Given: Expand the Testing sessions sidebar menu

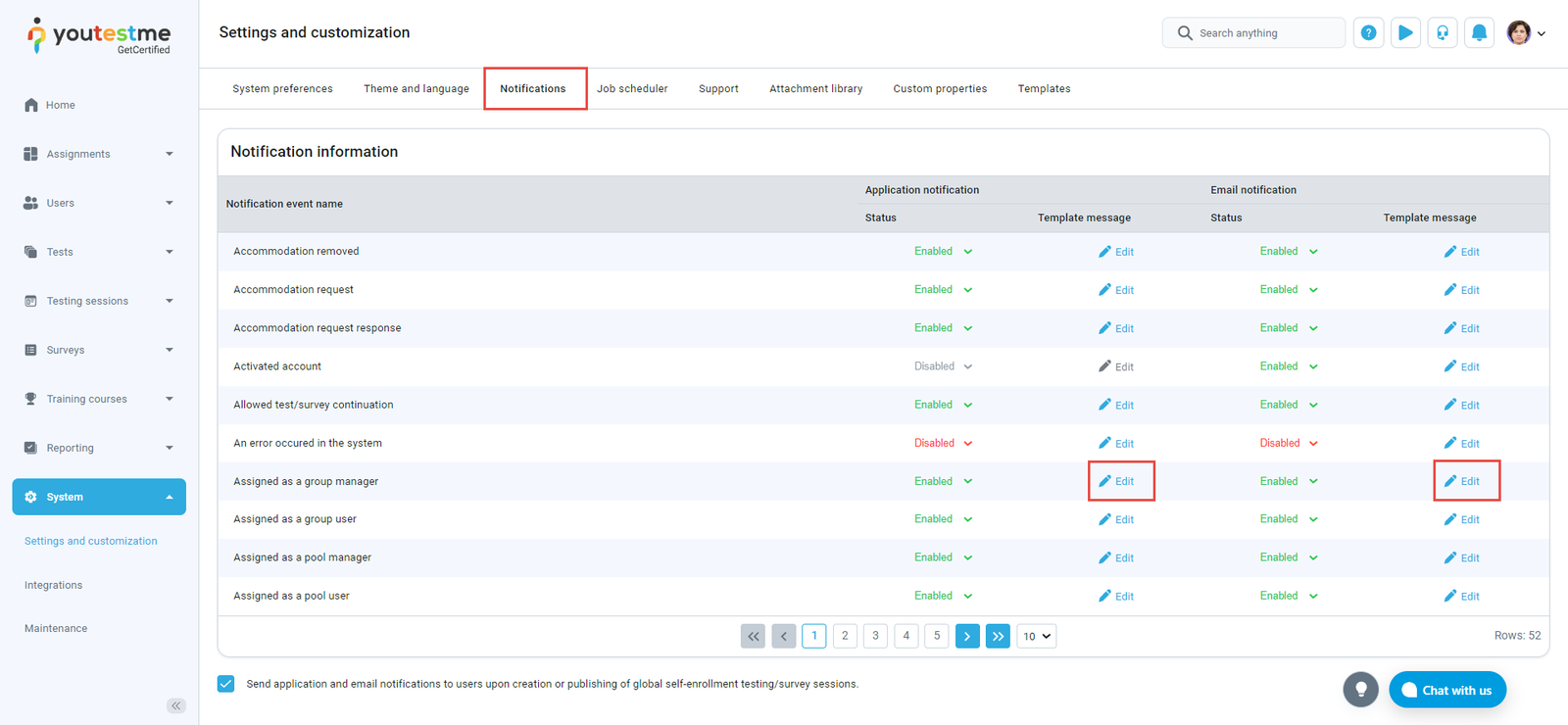Looking at the screenshot, I should [98, 301].
